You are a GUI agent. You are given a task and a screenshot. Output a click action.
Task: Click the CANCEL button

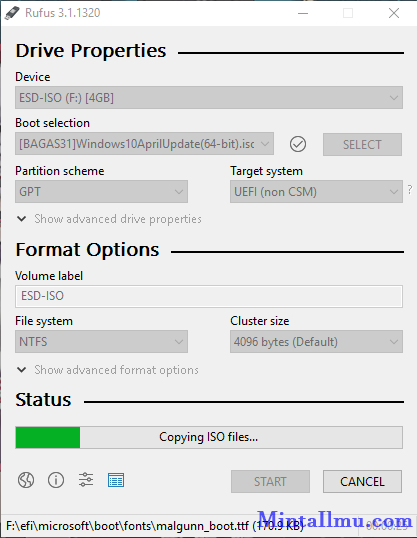coord(362,481)
